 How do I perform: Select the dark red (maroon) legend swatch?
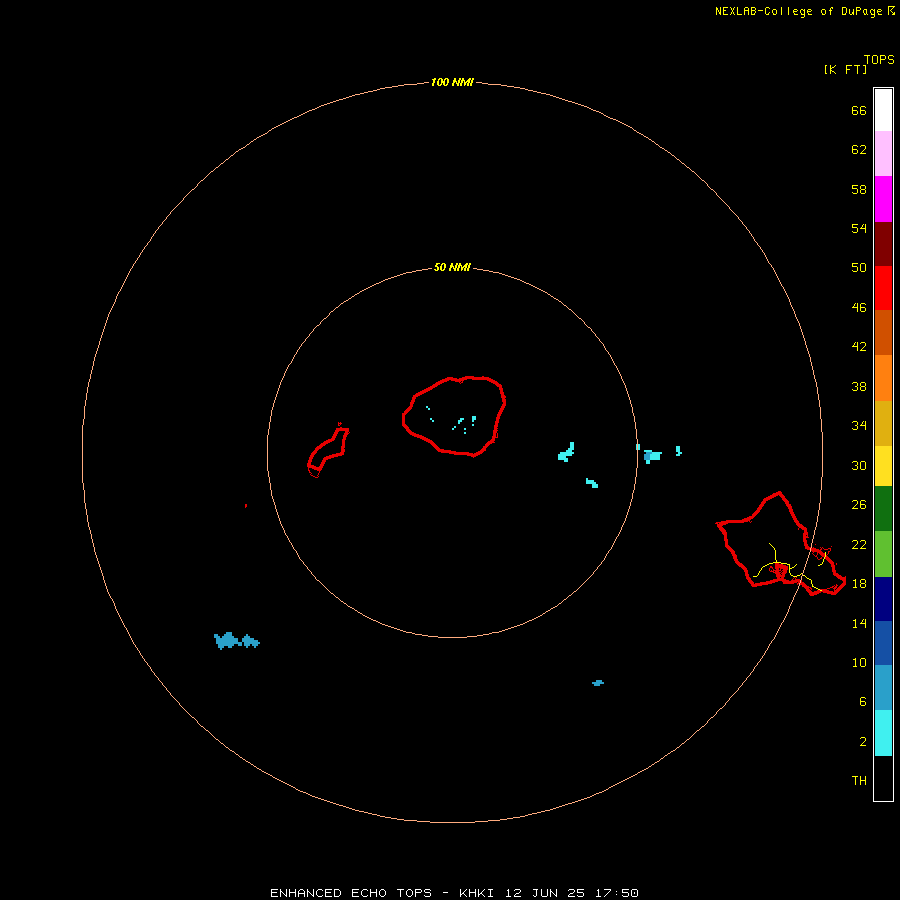point(883,244)
